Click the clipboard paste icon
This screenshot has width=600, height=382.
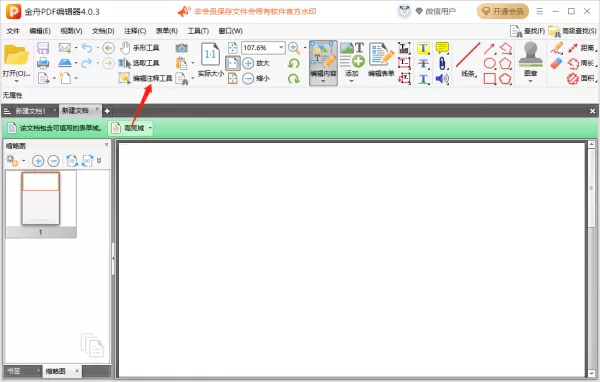tap(181, 63)
